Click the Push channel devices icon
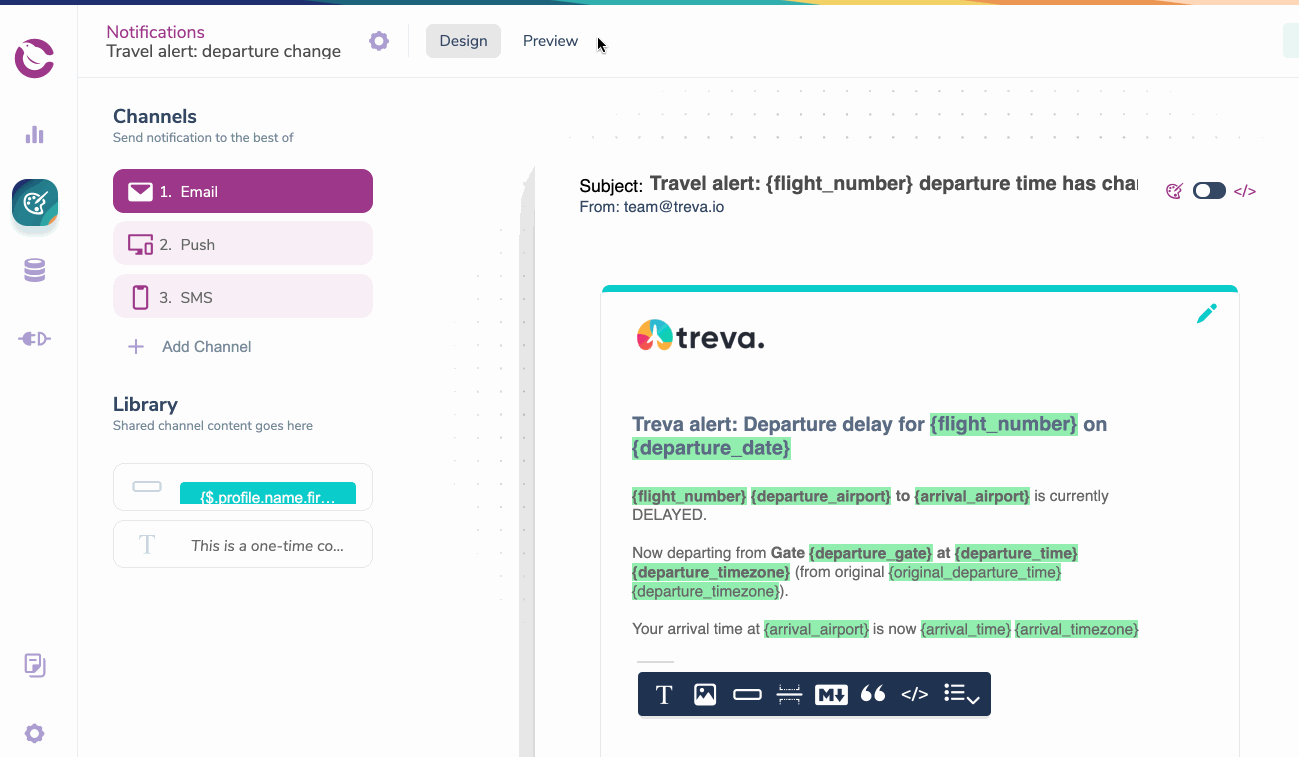The height and width of the screenshot is (757, 1299). (140, 244)
